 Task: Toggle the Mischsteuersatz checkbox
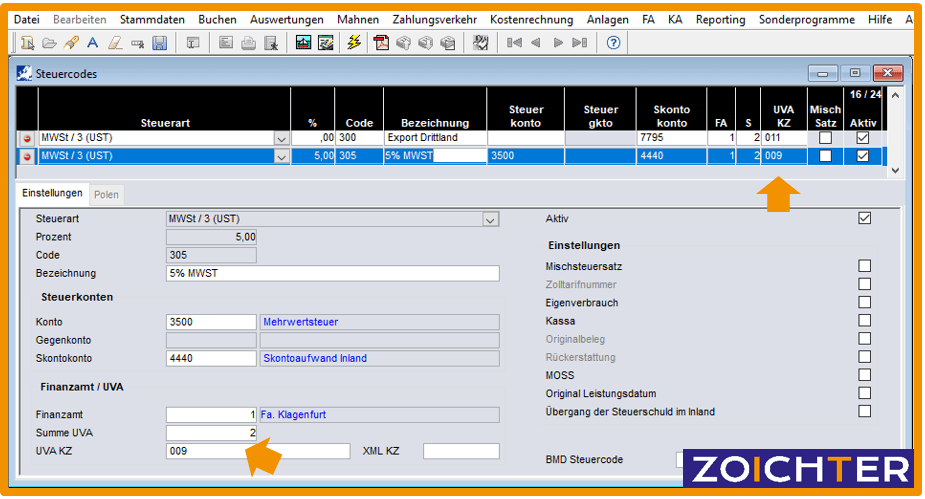coord(864,266)
